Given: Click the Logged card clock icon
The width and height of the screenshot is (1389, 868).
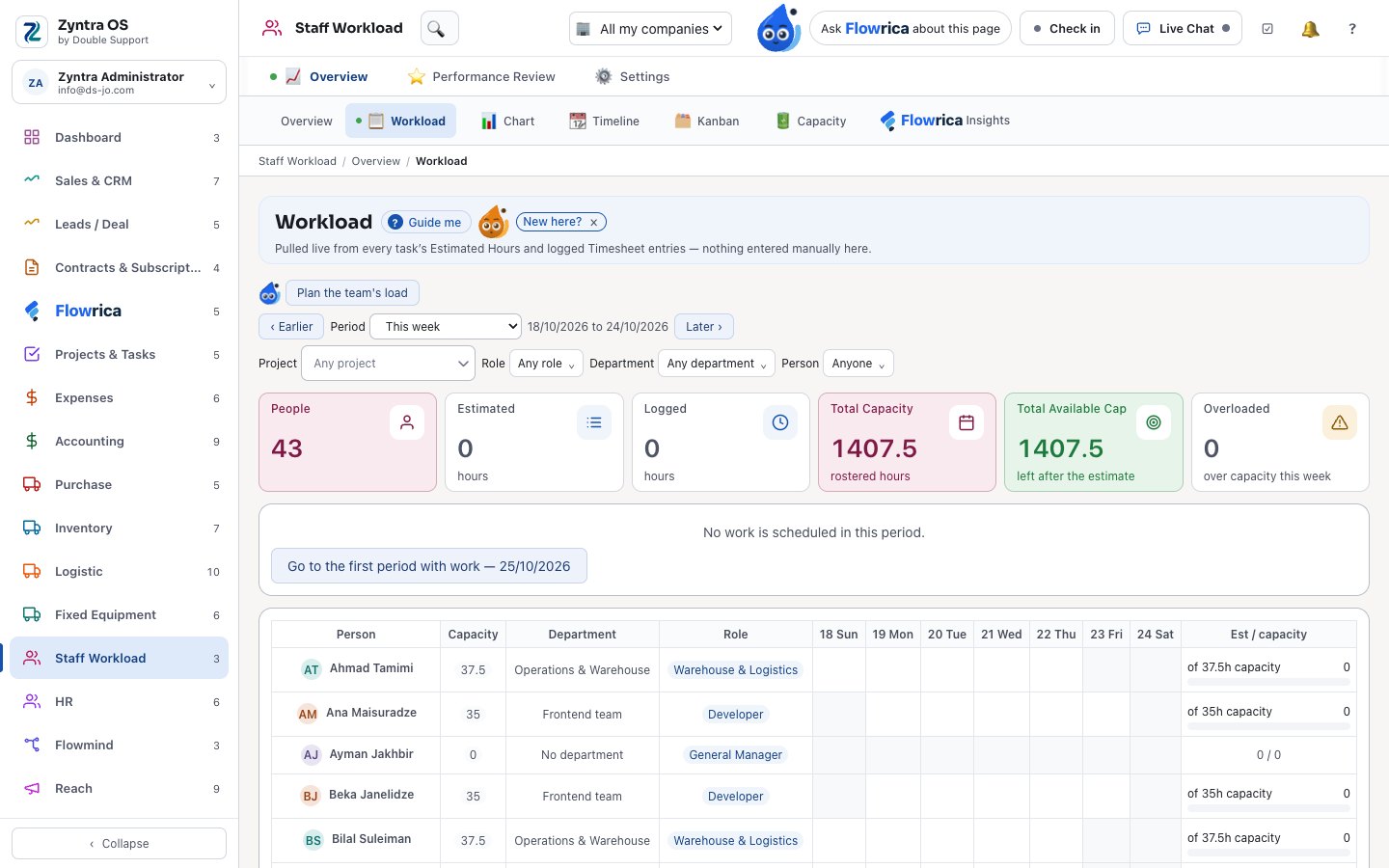Looking at the screenshot, I should pyautogui.click(x=780, y=422).
